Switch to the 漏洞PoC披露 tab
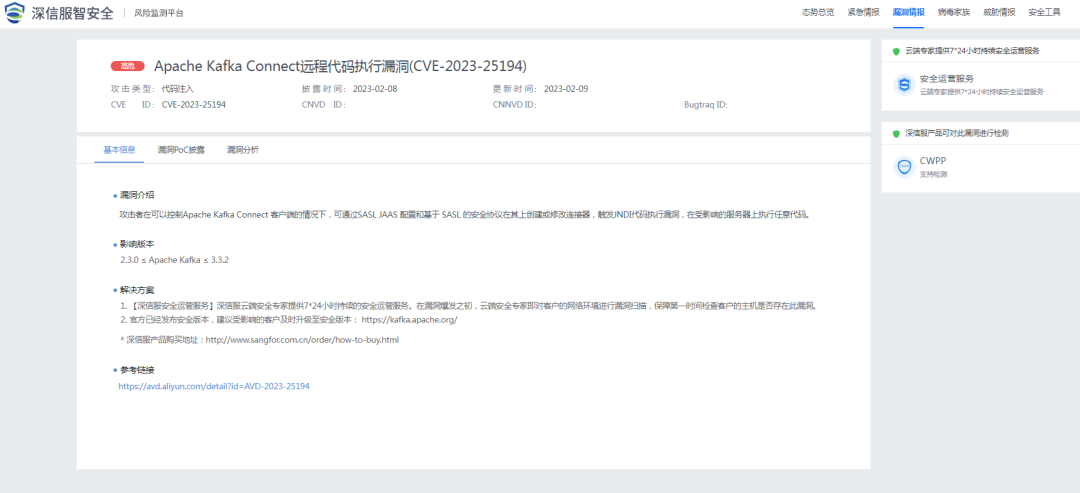This screenshot has height=493, width=1080. click(181, 149)
